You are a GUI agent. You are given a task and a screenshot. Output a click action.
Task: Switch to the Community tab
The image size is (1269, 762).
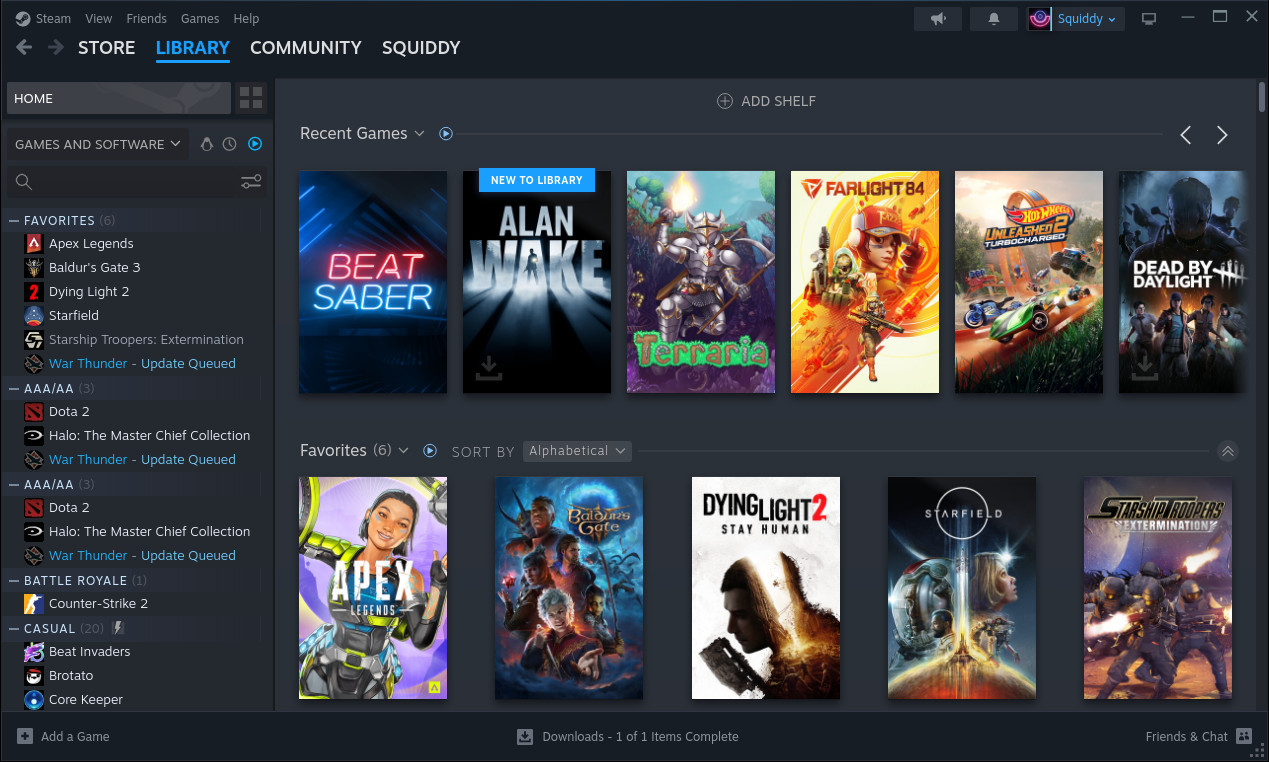click(x=305, y=48)
